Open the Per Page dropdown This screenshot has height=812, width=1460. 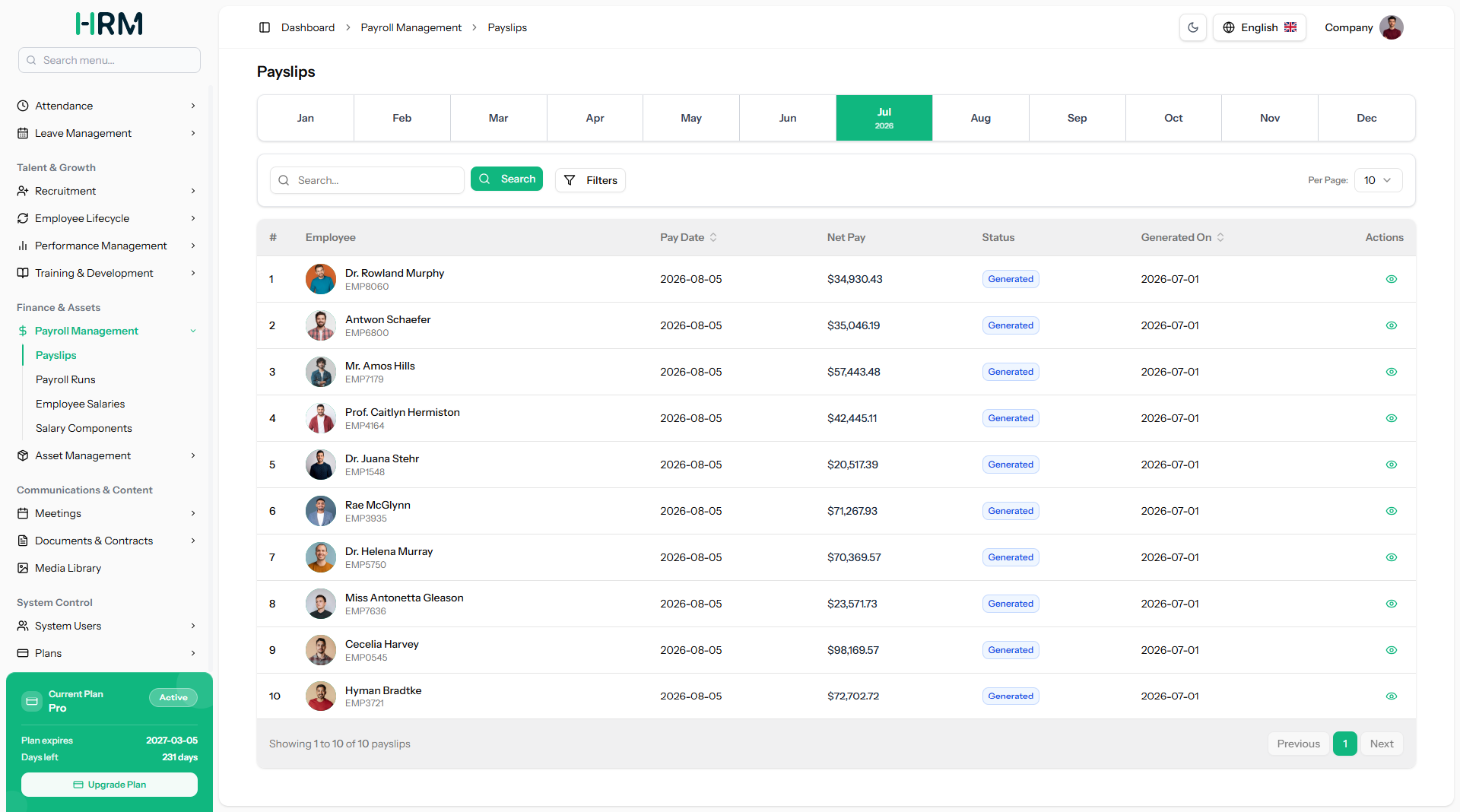[x=1378, y=180]
